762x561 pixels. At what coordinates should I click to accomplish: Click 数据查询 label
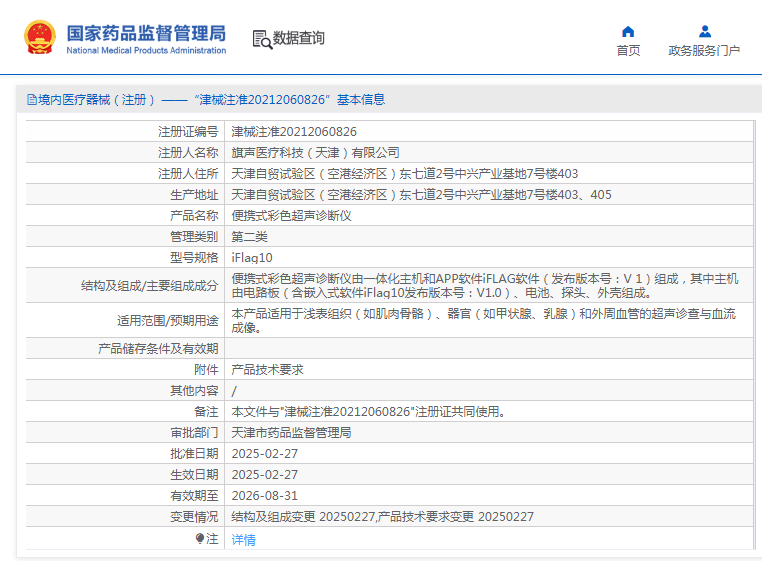click(x=298, y=38)
